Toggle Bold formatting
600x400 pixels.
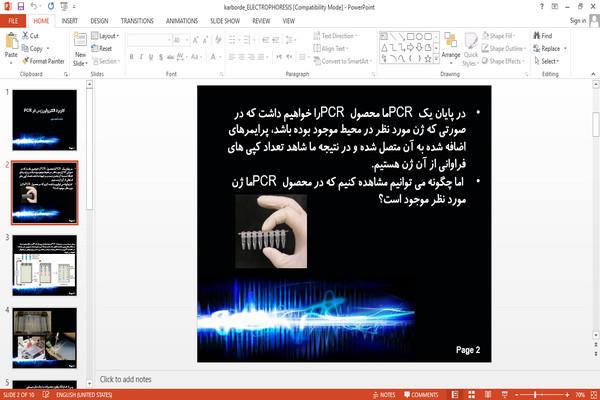[x=131, y=57]
